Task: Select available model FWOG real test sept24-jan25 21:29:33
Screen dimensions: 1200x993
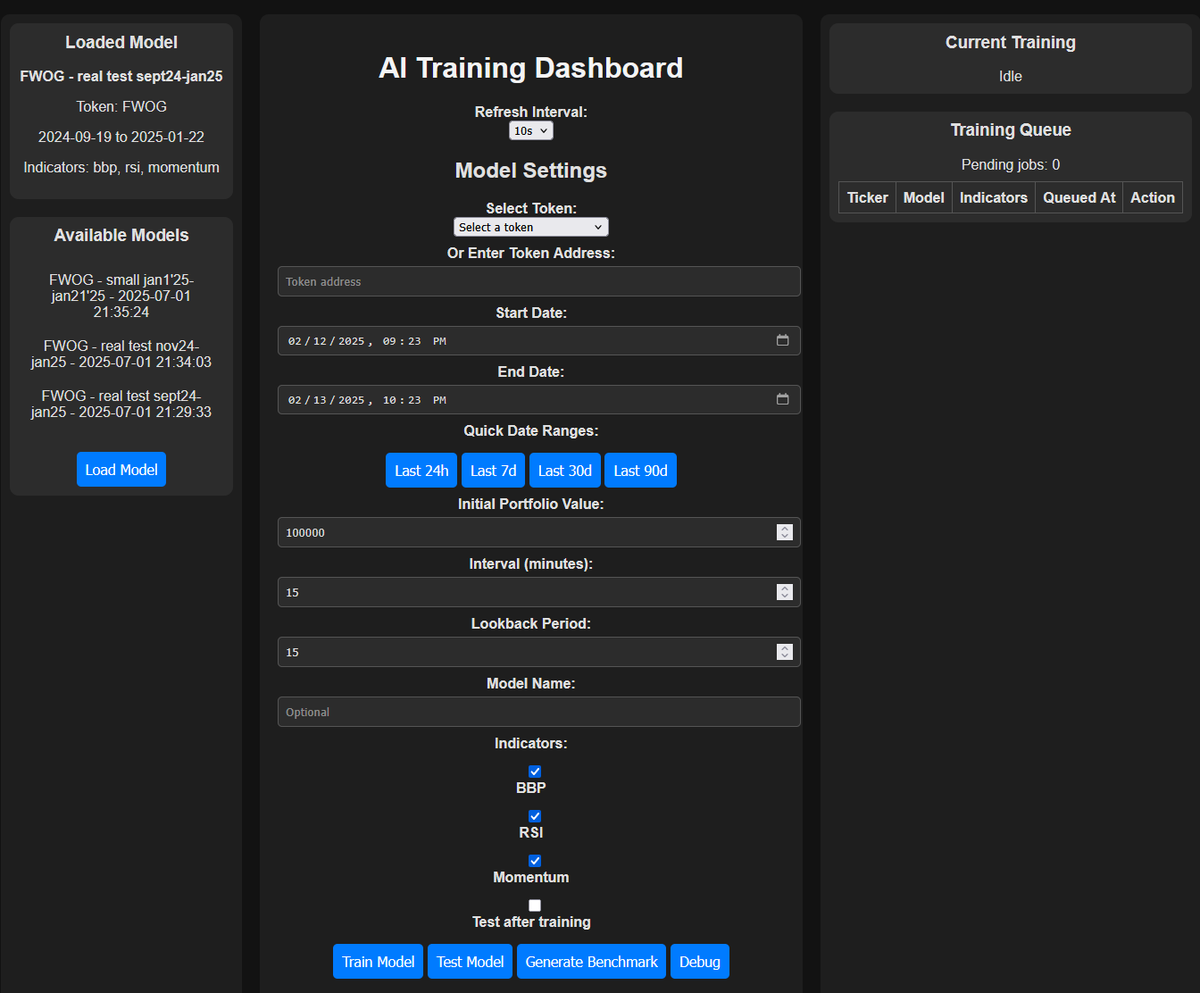Action: (121, 403)
